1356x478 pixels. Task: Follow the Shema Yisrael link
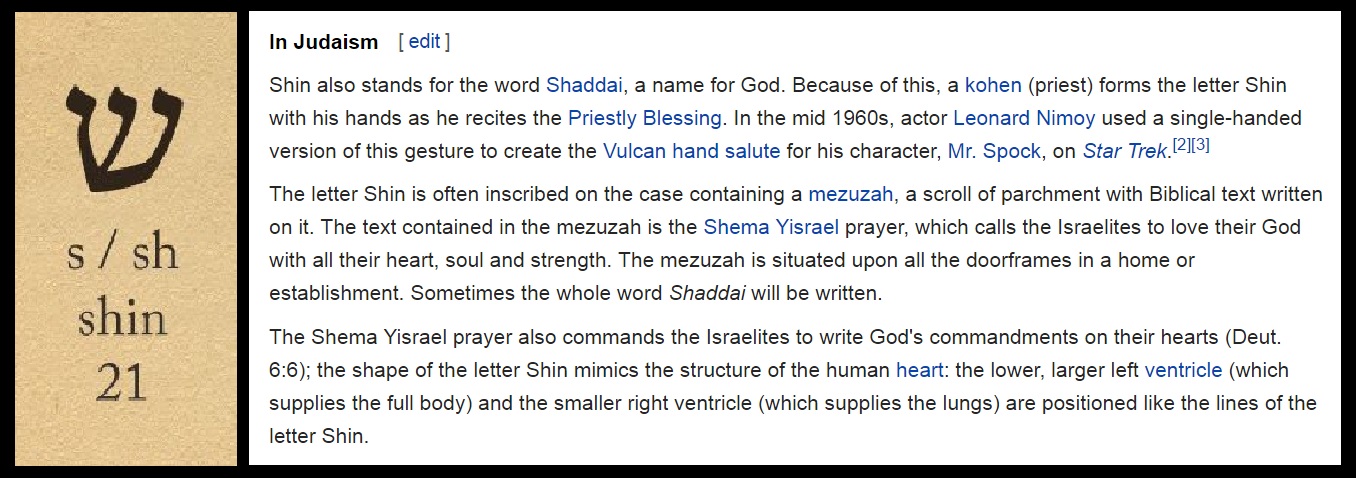(771, 227)
